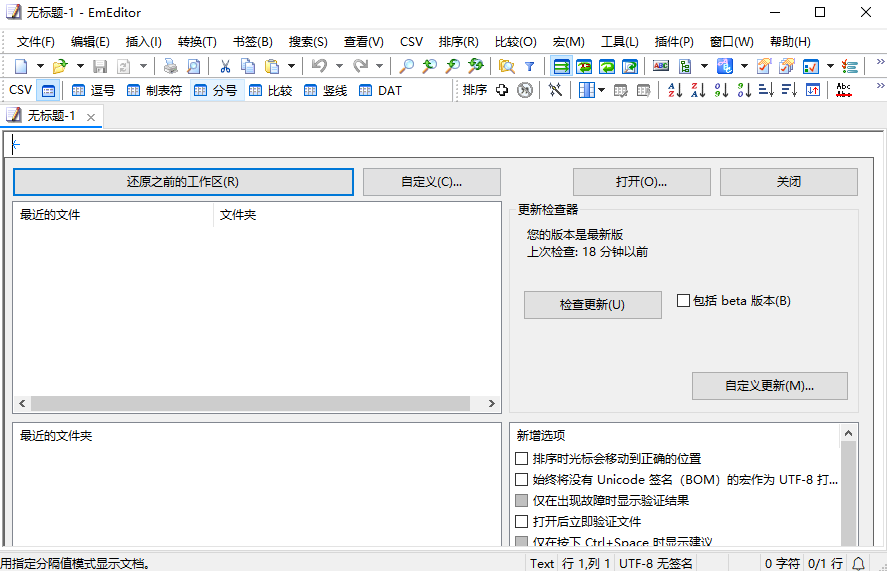Screen dimensions: 887x571
Task: Click the Find in Files icon
Action: pos(506,66)
